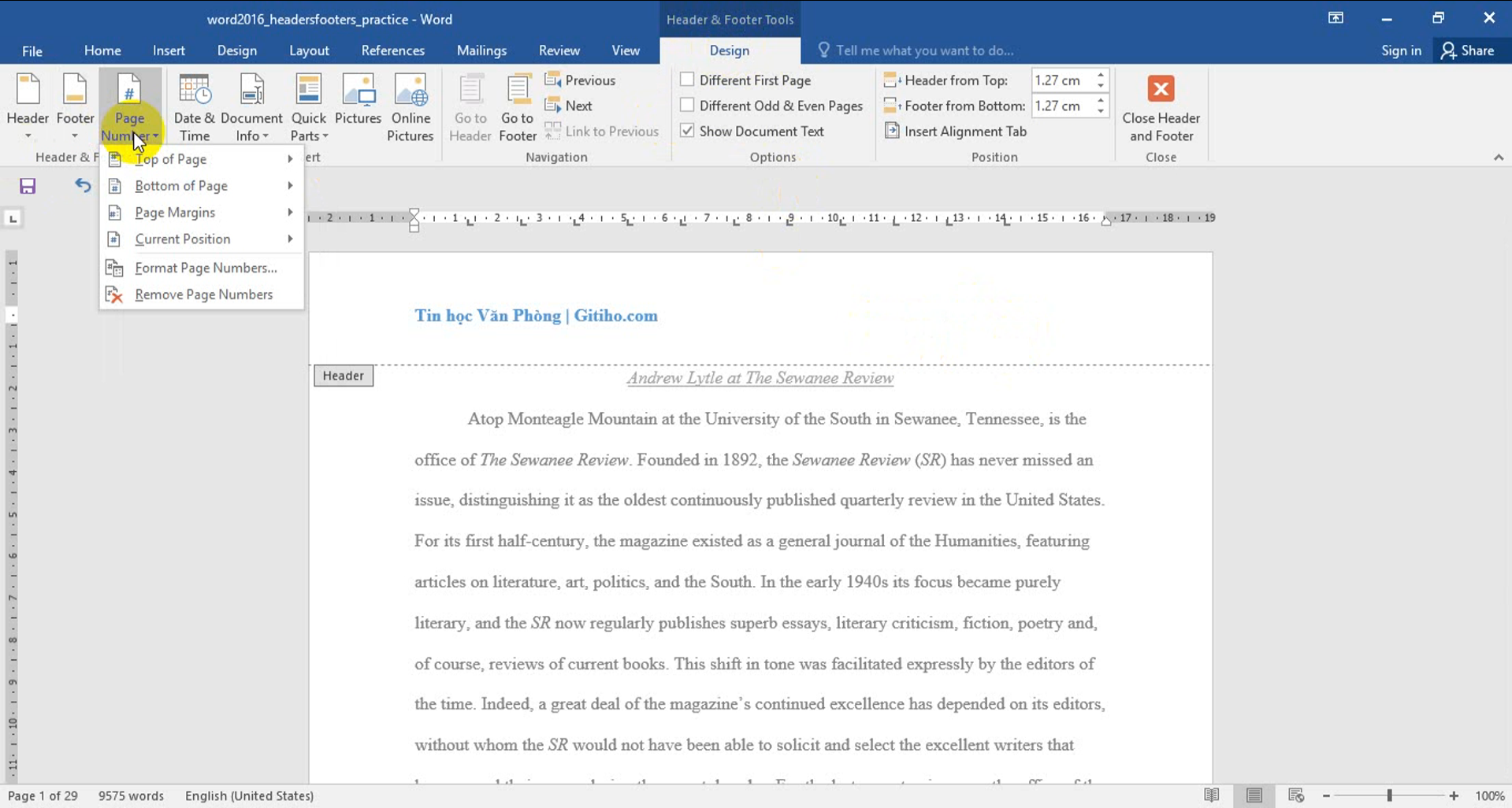Click title Andrew Lytle at The Sewanee Review
Viewport: 1512px width, 808px height.
[760, 378]
